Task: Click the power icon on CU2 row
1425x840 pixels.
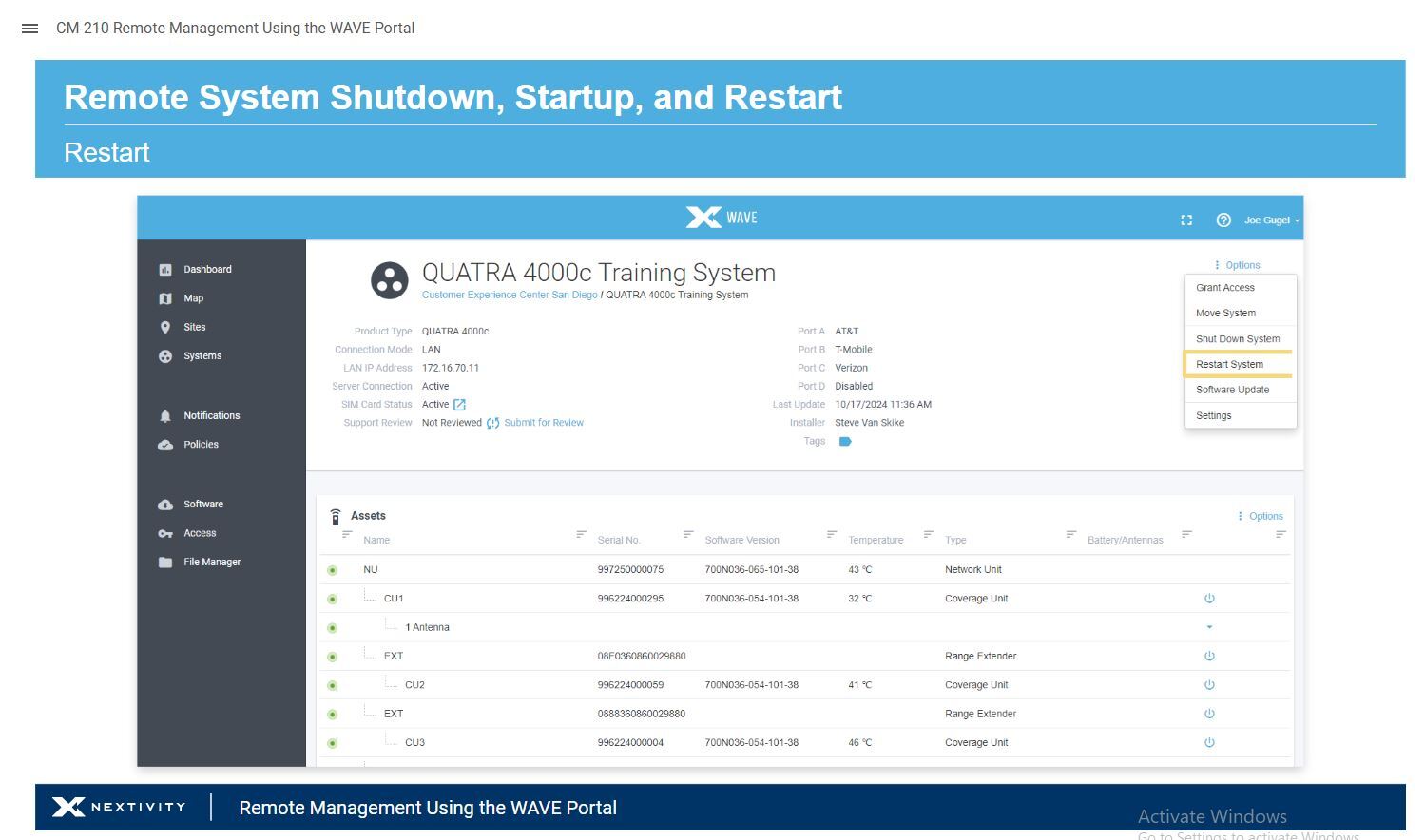Action: 1209,685
